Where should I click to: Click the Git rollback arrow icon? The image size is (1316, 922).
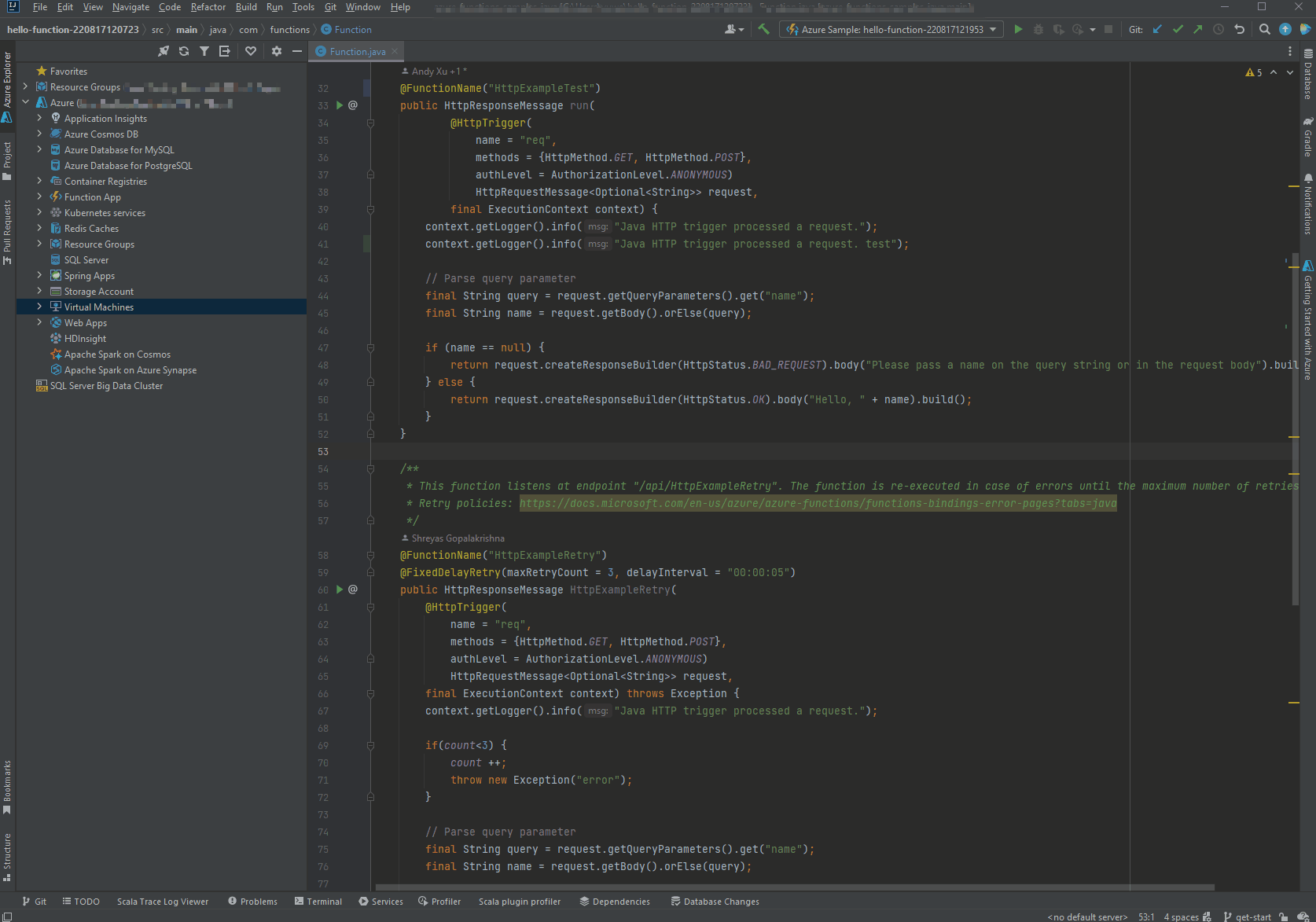pyautogui.click(x=1239, y=29)
